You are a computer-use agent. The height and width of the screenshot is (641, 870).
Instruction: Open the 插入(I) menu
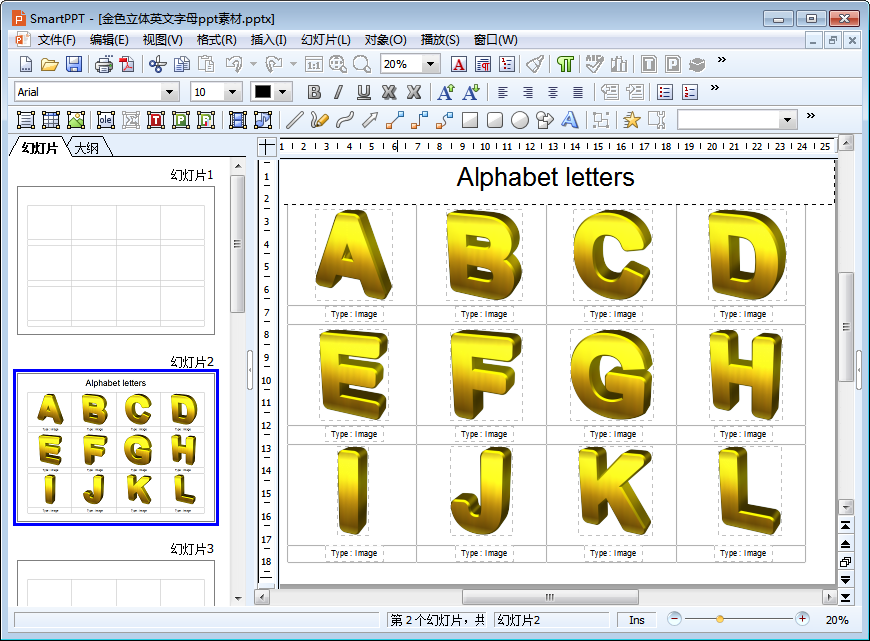pos(268,40)
